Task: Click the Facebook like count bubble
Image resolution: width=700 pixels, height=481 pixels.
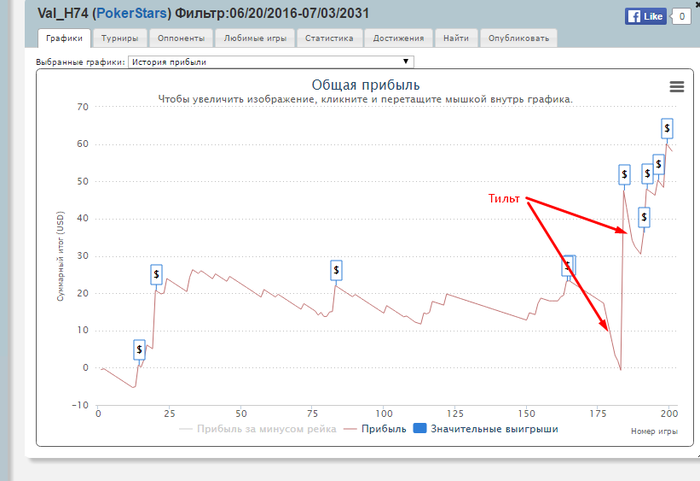Action: [x=681, y=17]
